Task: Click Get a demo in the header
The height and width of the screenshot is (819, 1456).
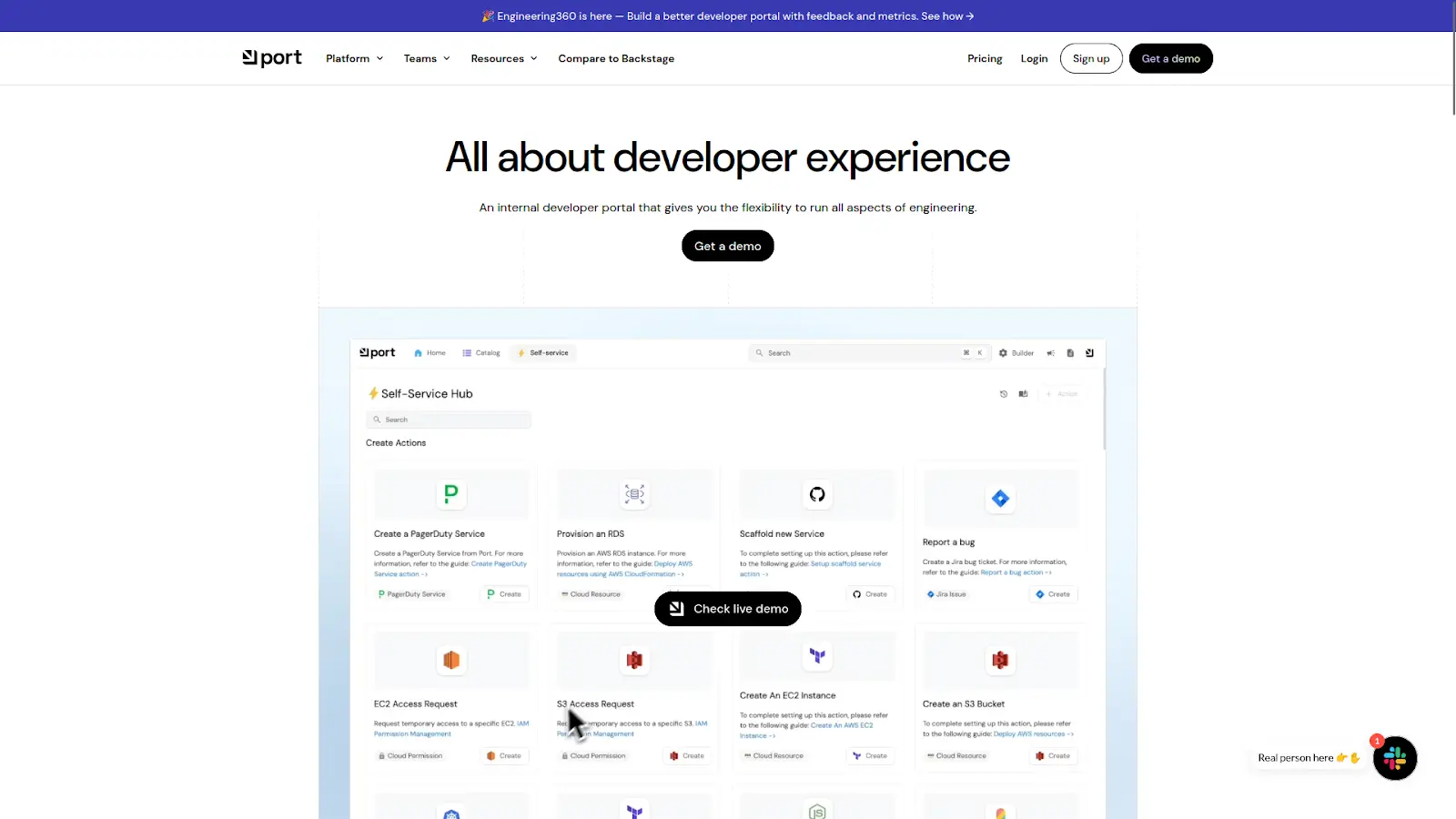Action: (x=1171, y=58)
